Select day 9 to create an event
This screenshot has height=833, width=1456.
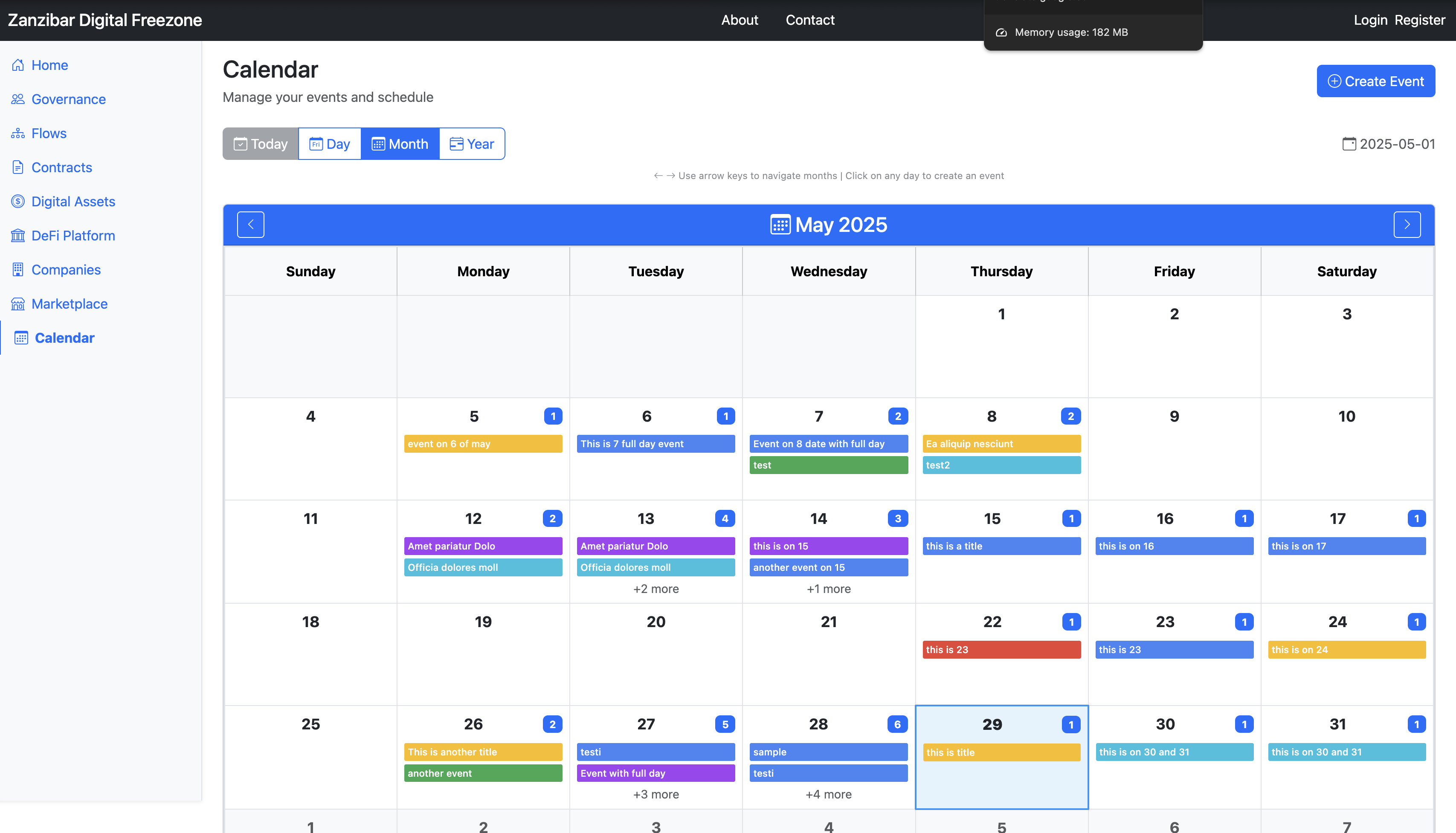coord(1175,449)
